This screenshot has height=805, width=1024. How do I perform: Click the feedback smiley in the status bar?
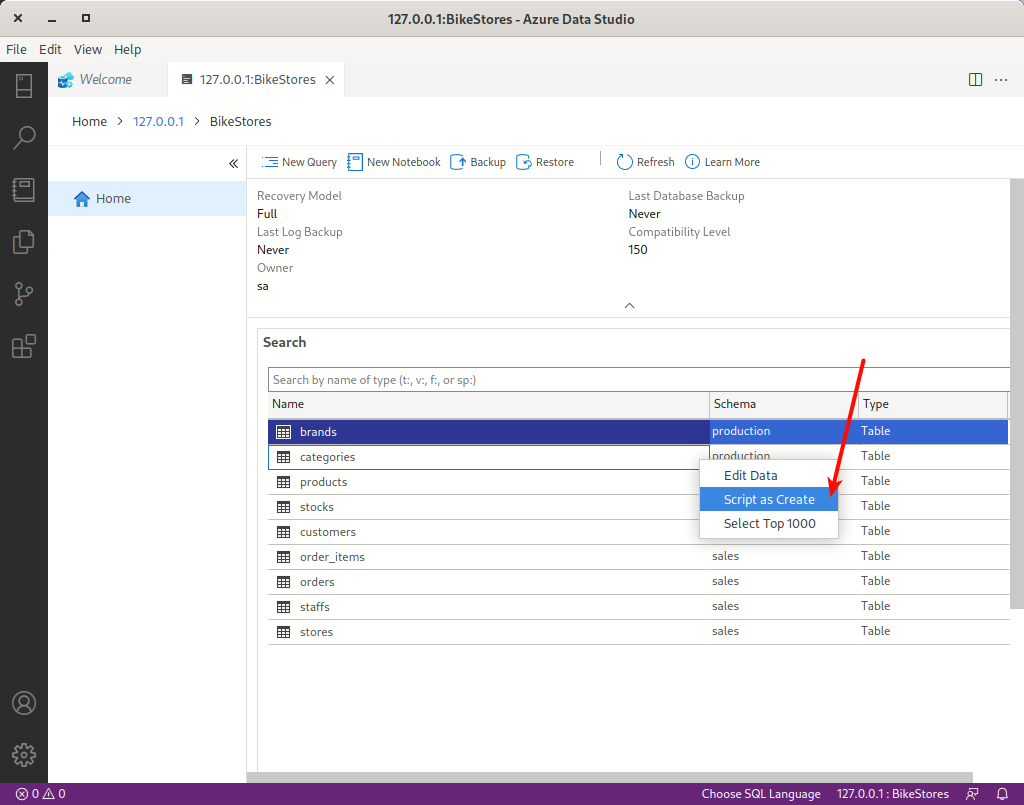tap(971, 793)
